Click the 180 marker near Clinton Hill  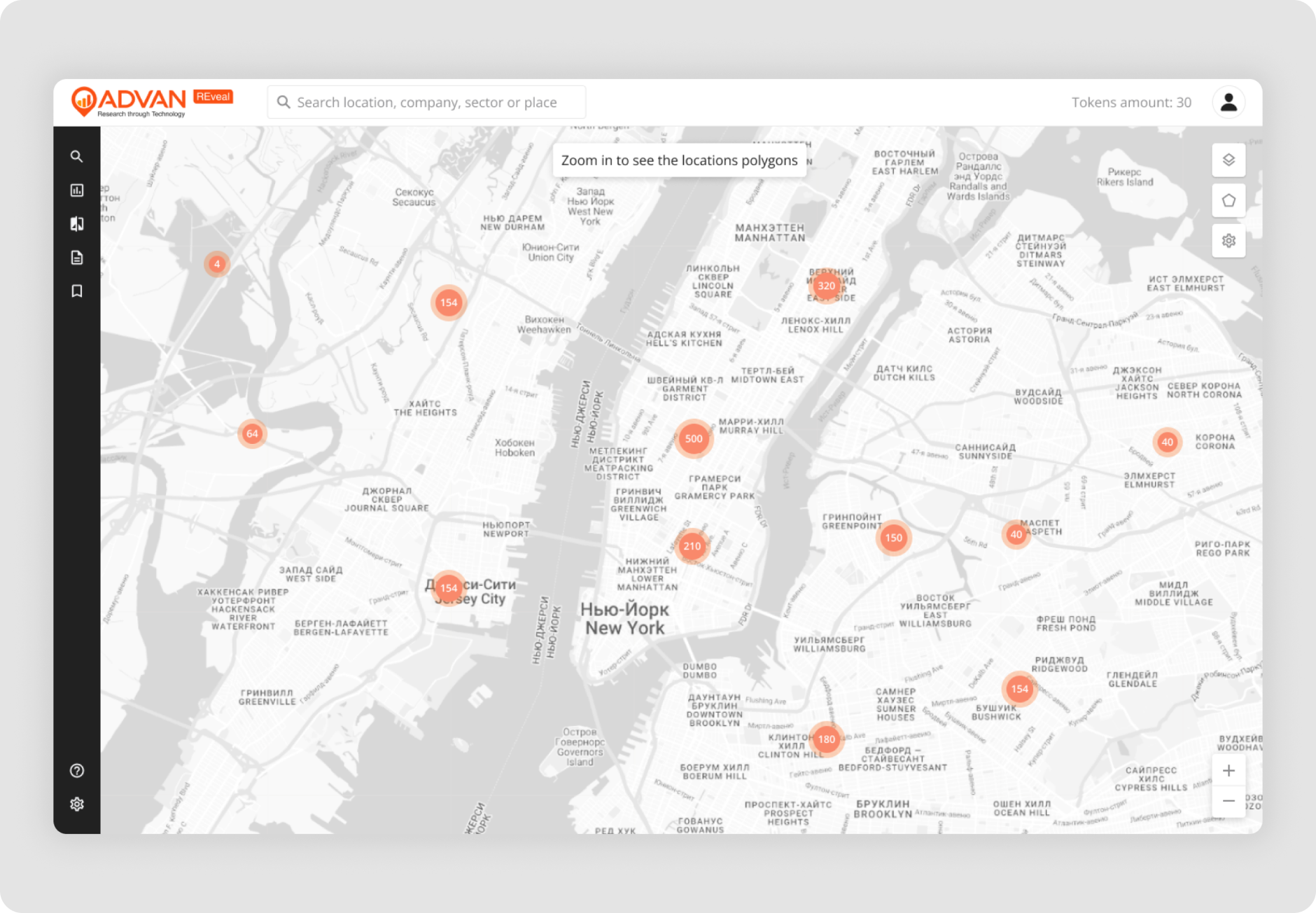[826, 739]
